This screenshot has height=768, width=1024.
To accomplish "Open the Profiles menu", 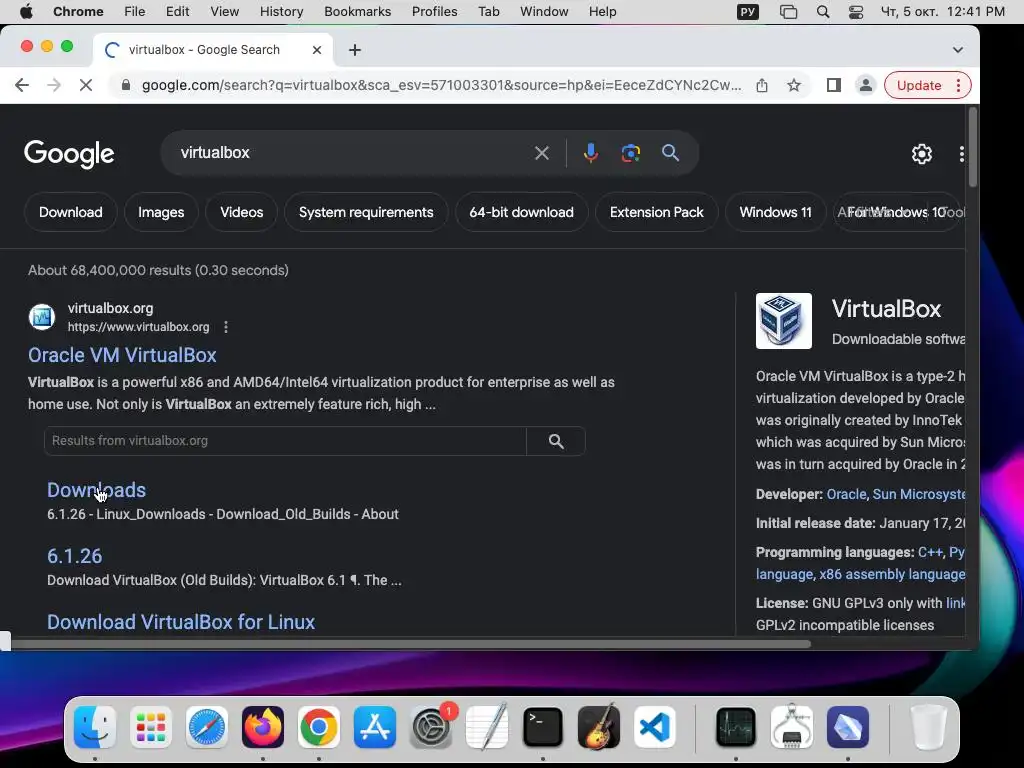I will point(434,11).
